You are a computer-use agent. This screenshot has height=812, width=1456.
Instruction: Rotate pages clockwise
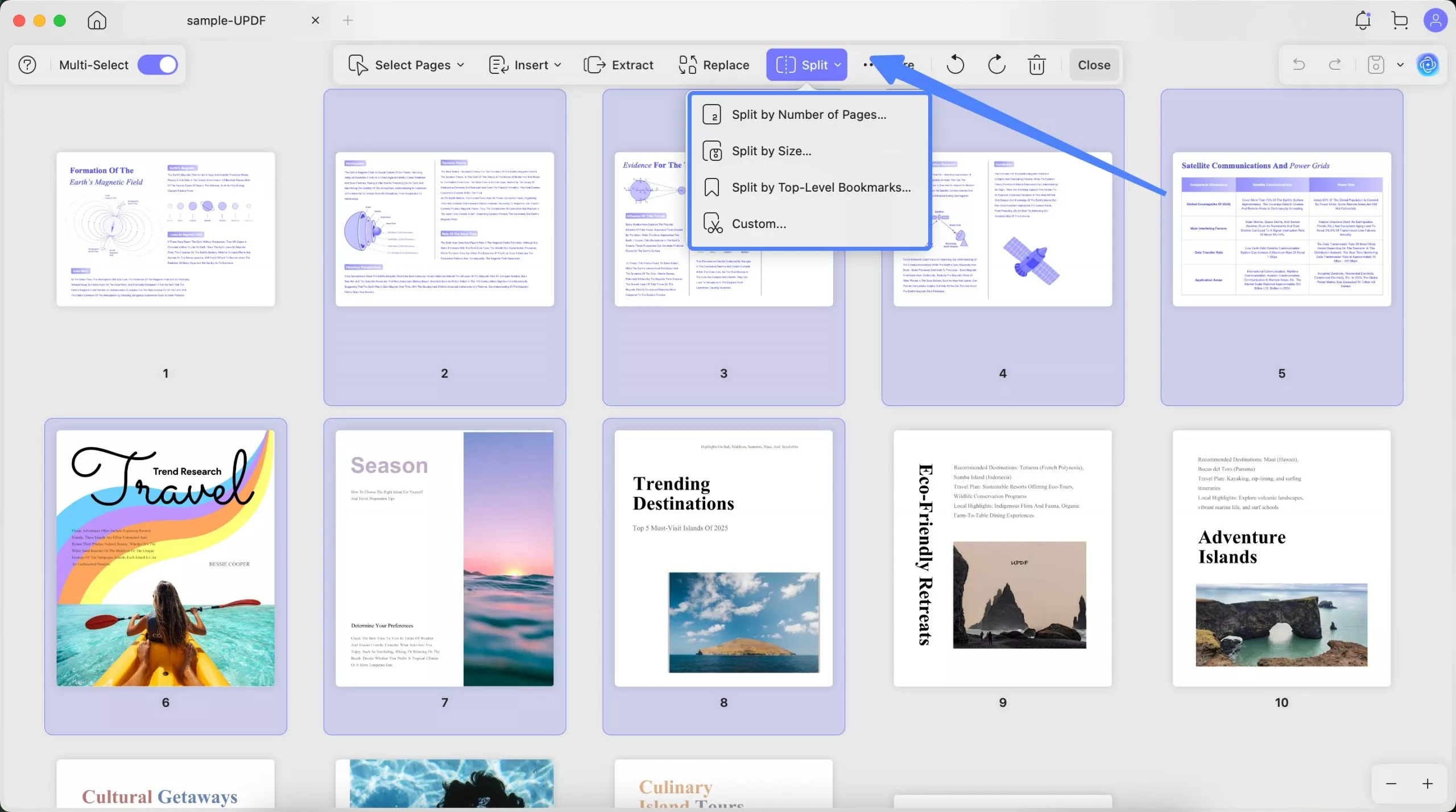click(x=996, y=65)
